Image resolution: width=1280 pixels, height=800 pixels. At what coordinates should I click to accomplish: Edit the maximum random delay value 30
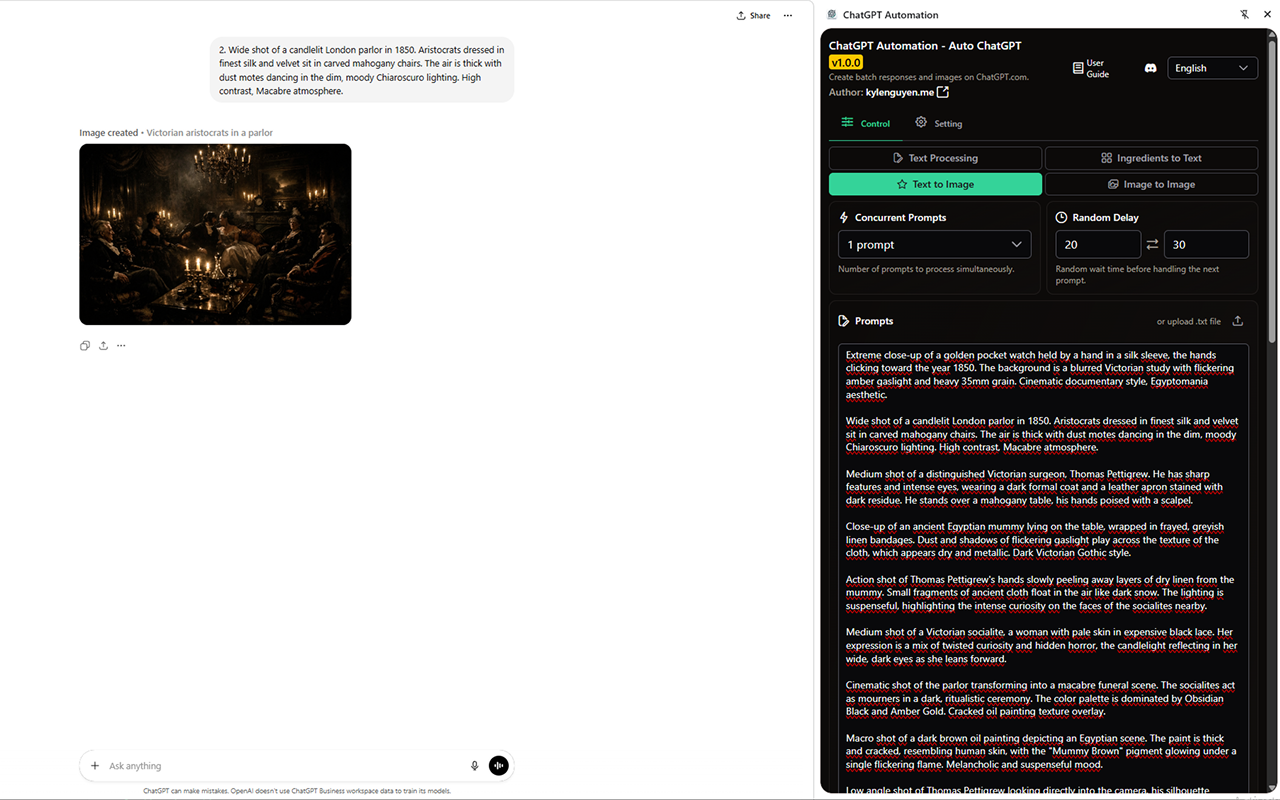tap(1206, 245)
